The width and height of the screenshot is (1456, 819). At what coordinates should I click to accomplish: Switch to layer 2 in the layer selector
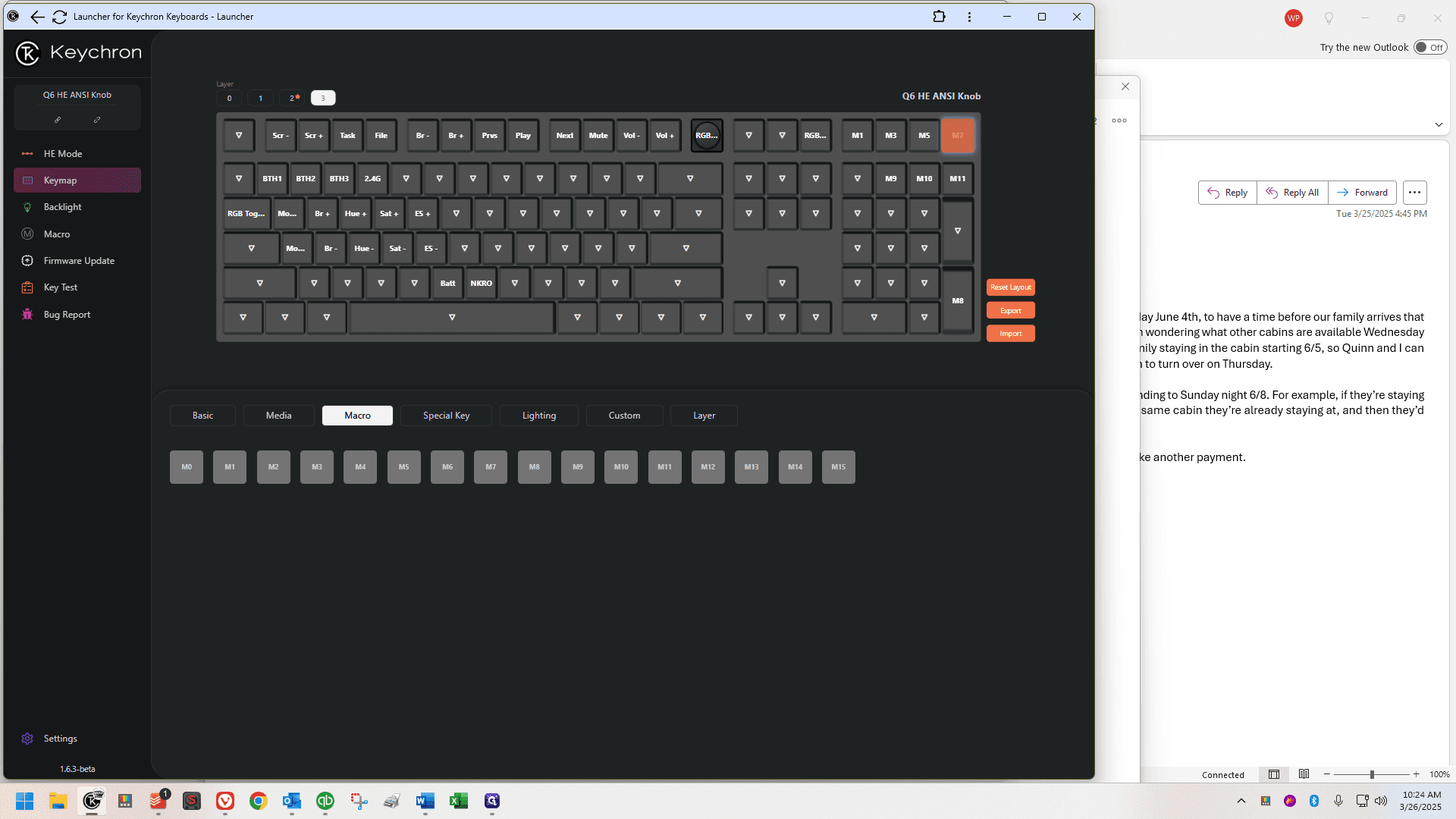[x=292, y=98]
